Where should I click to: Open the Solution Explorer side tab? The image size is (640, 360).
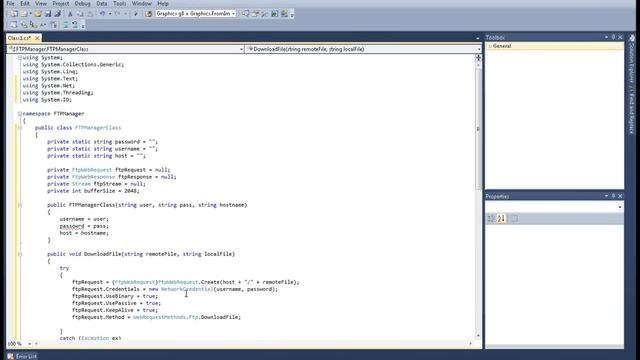(x=632, y=59)
